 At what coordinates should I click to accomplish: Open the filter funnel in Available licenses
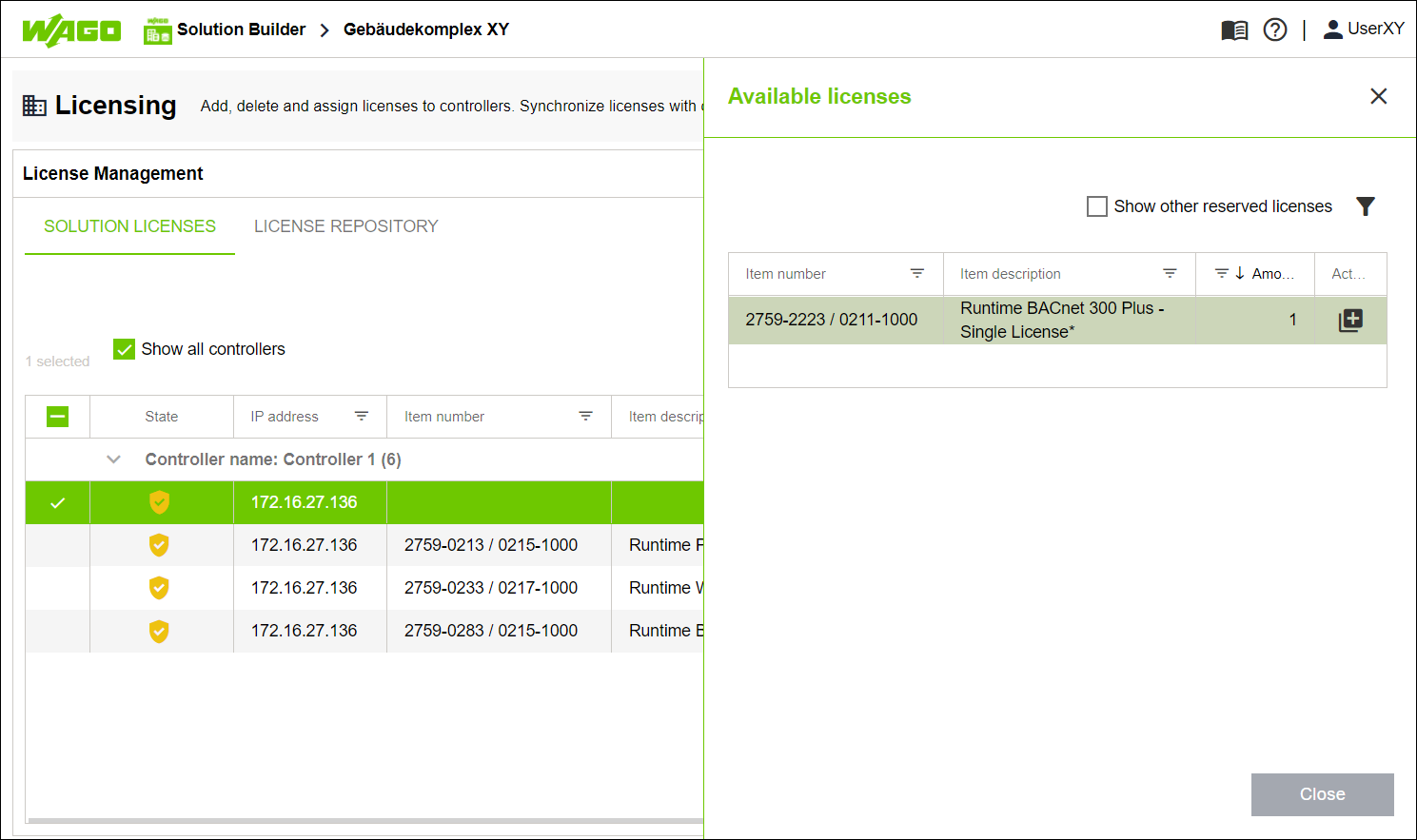click(x=1366, y=206)
